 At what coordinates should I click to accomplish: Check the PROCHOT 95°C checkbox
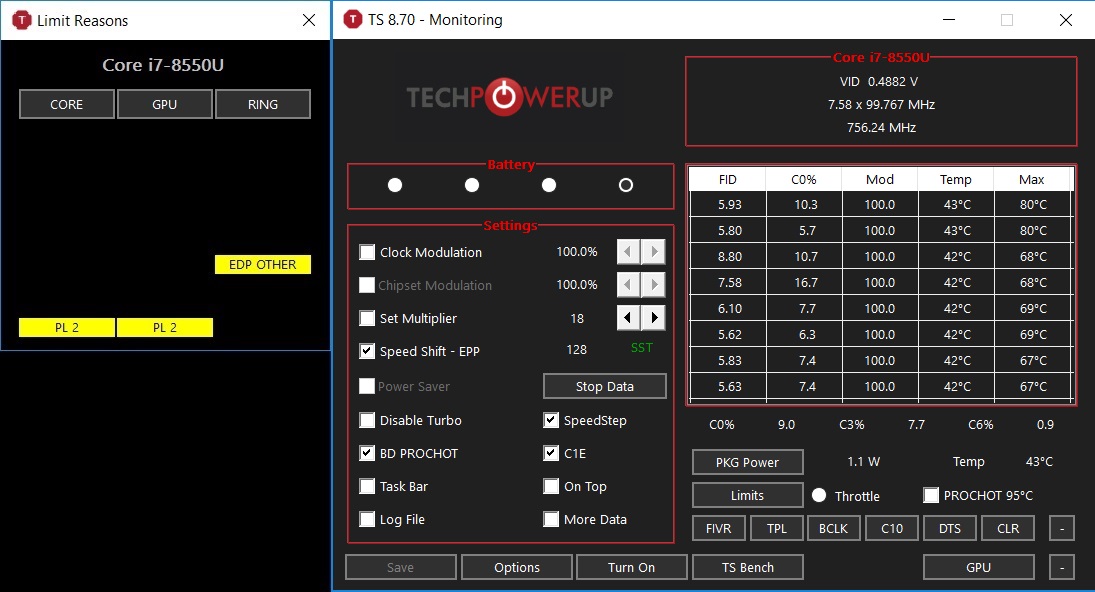click(931, 495)
